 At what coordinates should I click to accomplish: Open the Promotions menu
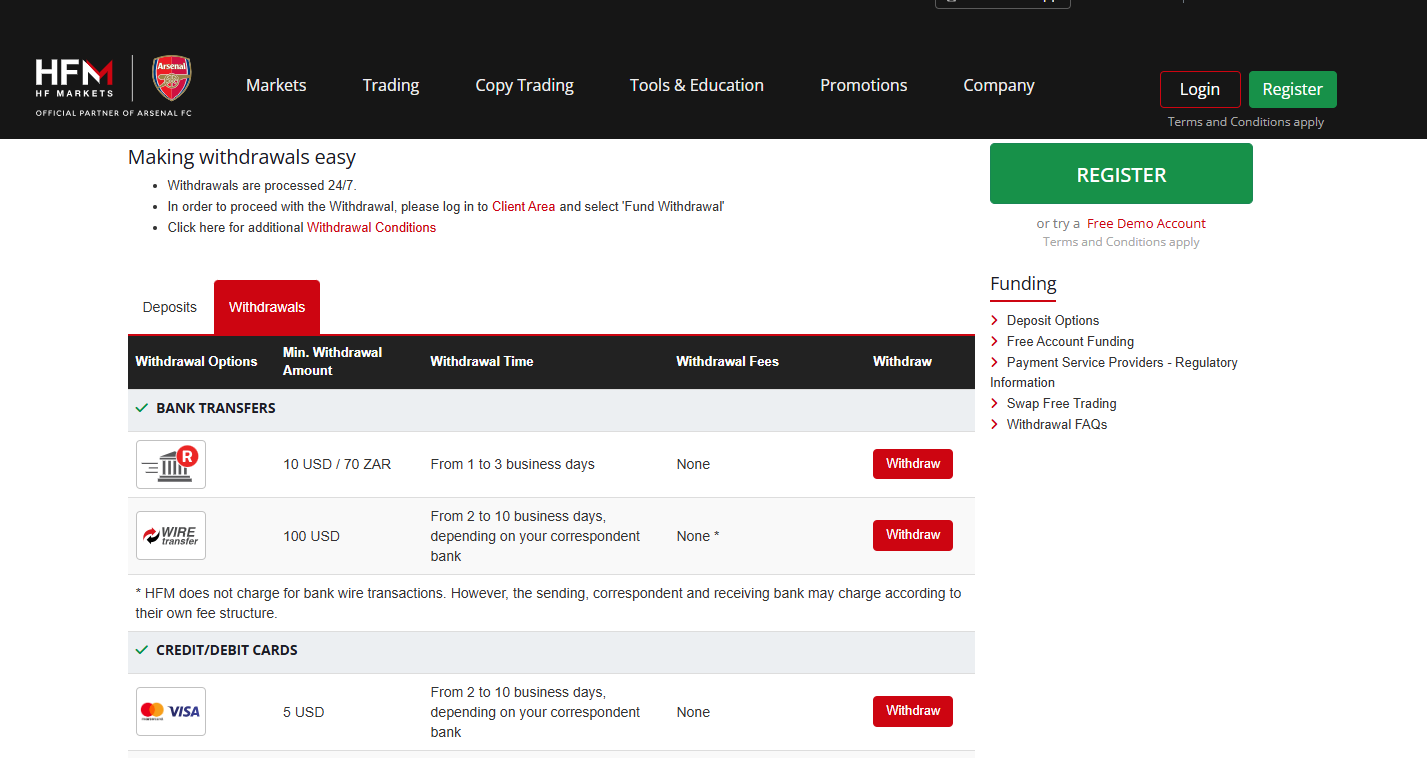pos(864,86)
